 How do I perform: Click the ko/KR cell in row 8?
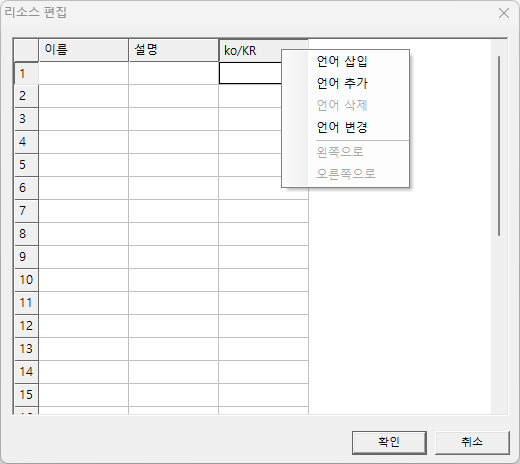pyautogui.click(x=264, y=234)
